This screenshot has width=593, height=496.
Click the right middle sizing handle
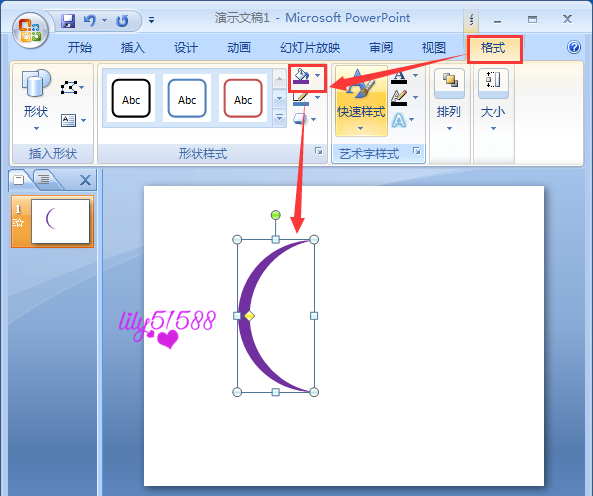tap(314, 316)
